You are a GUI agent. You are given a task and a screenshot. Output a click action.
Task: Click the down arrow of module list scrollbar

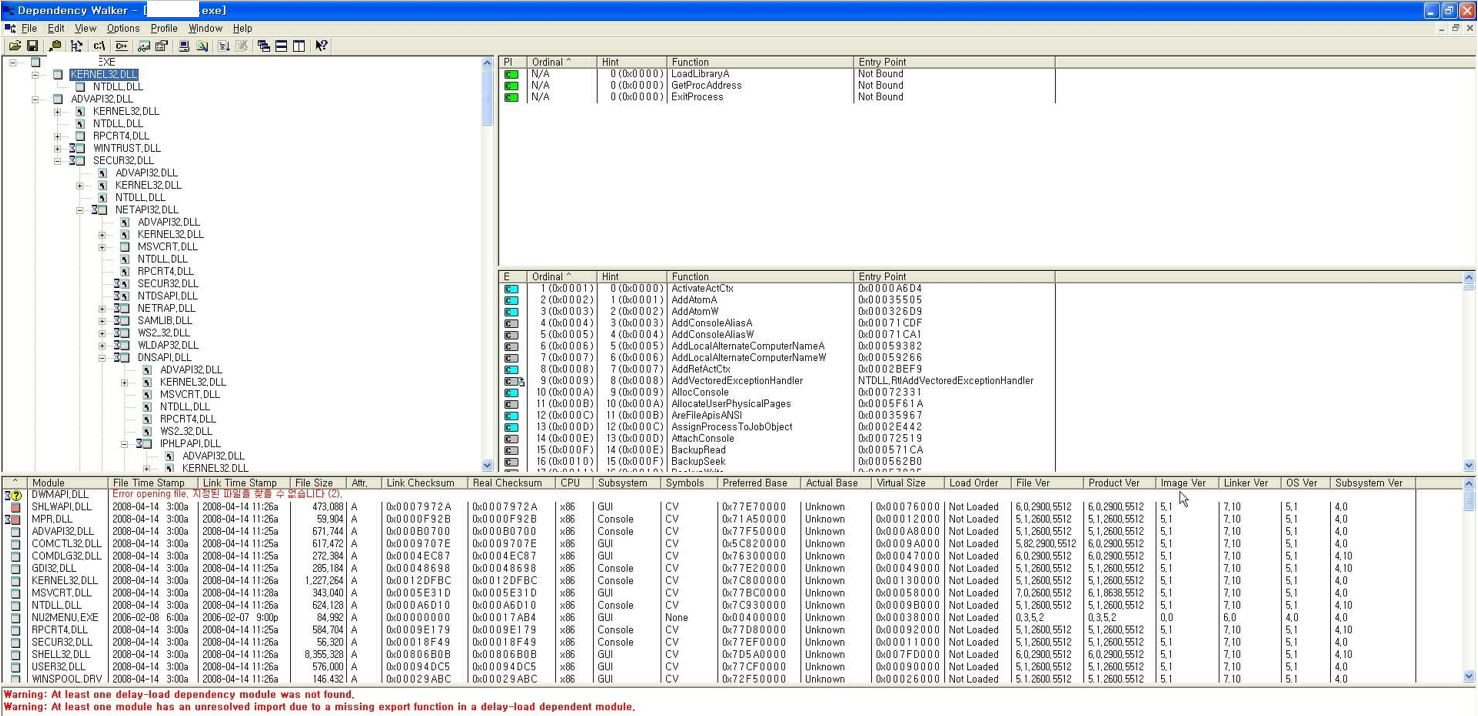1469,677
